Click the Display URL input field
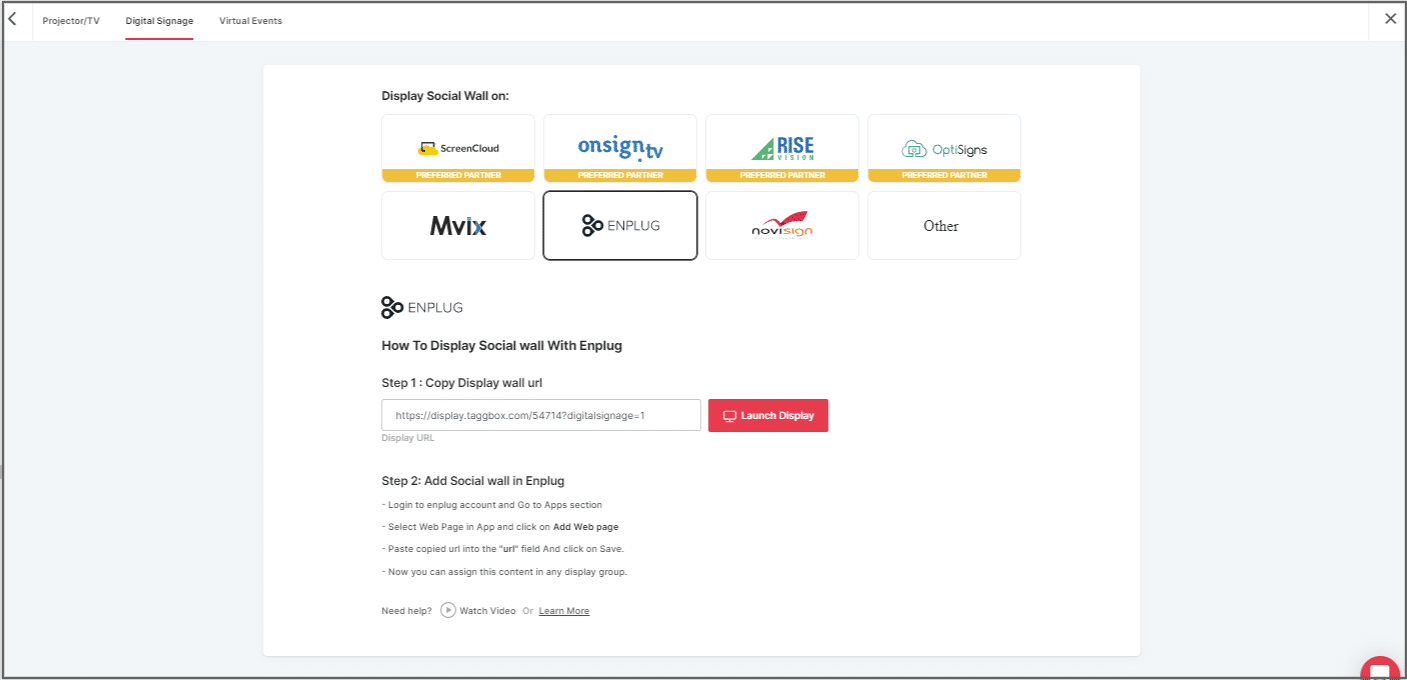Screen dimensions: 1407x680 540,416
